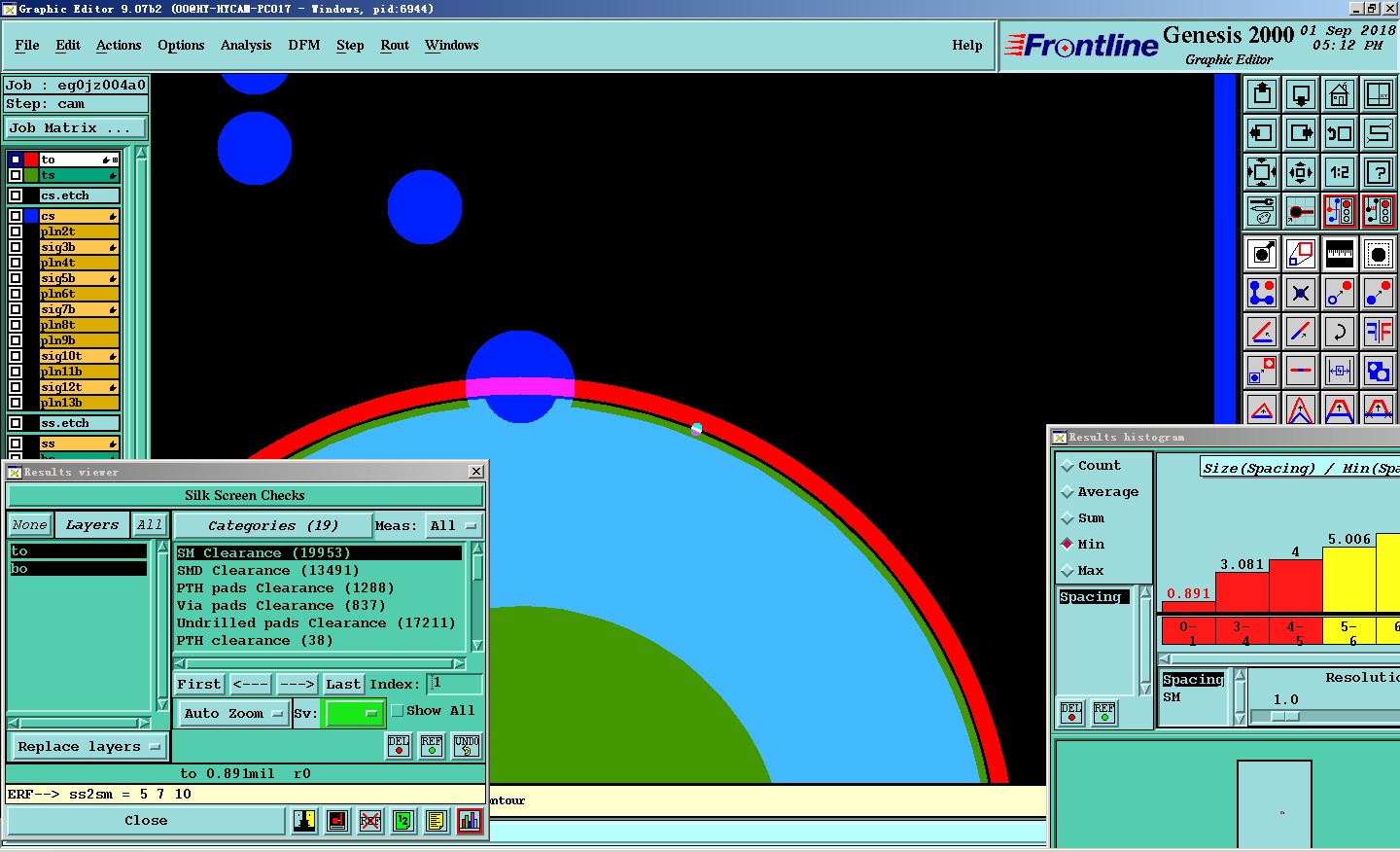The height and width of the screenshot is (852, 1400).
Task: Click the zoom-in expand arrows icon
Action: pyautogui.click(x=1262, y=172)
